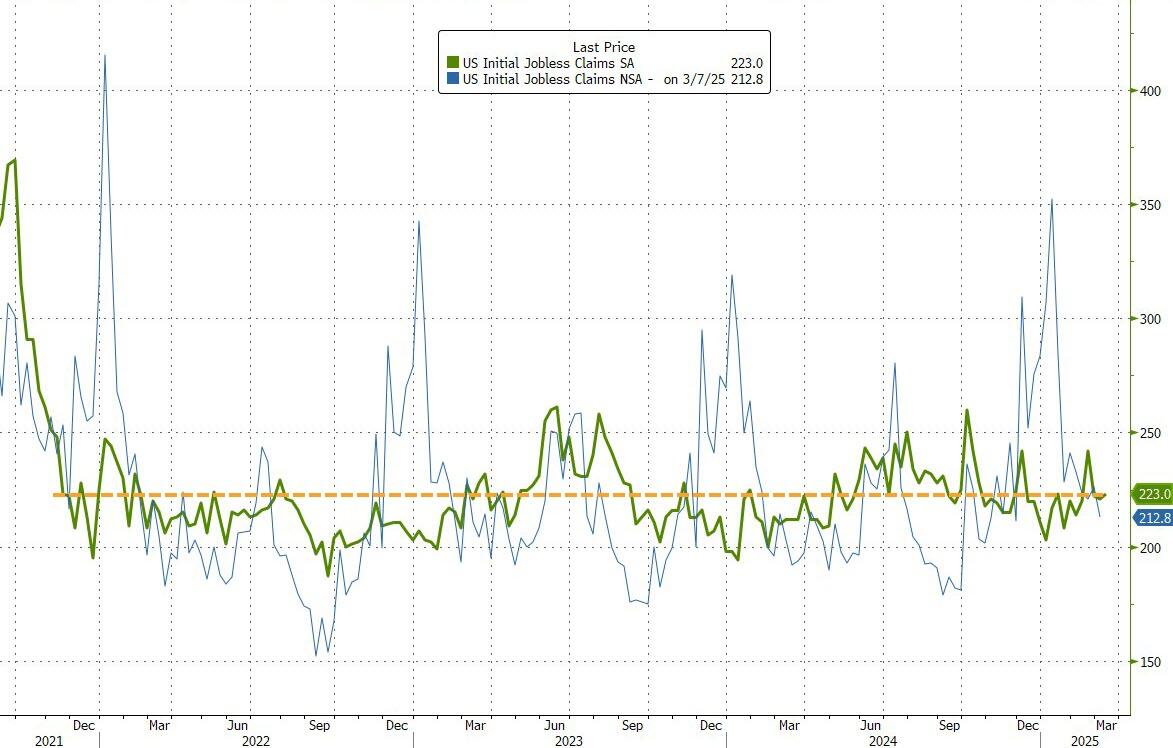This screenshot has height=748, width=1173.
Task: Click the 2024 year label on x-axis
Action: click(882, 740)
